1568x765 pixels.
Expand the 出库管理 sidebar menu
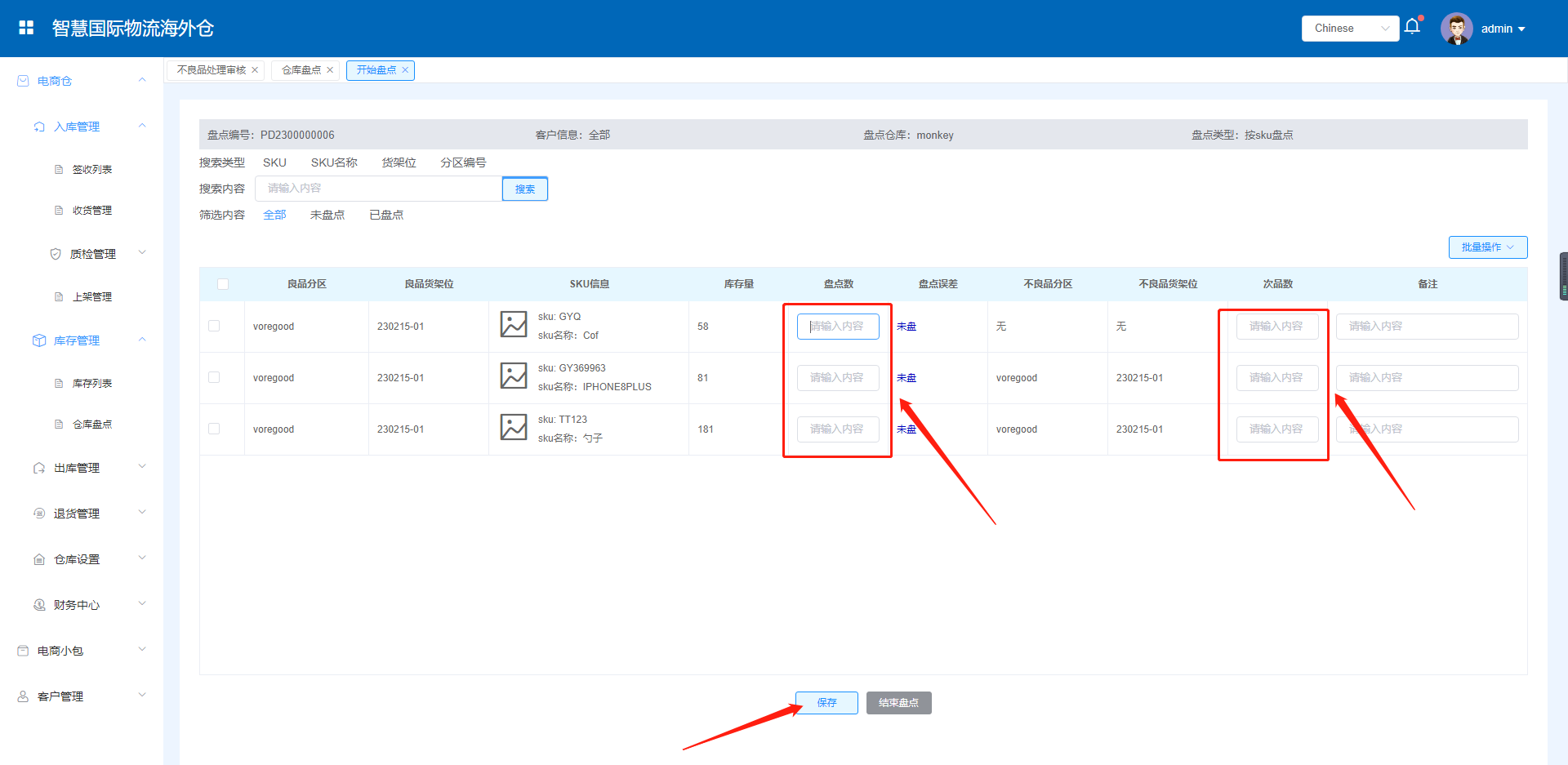click(77, 468)
